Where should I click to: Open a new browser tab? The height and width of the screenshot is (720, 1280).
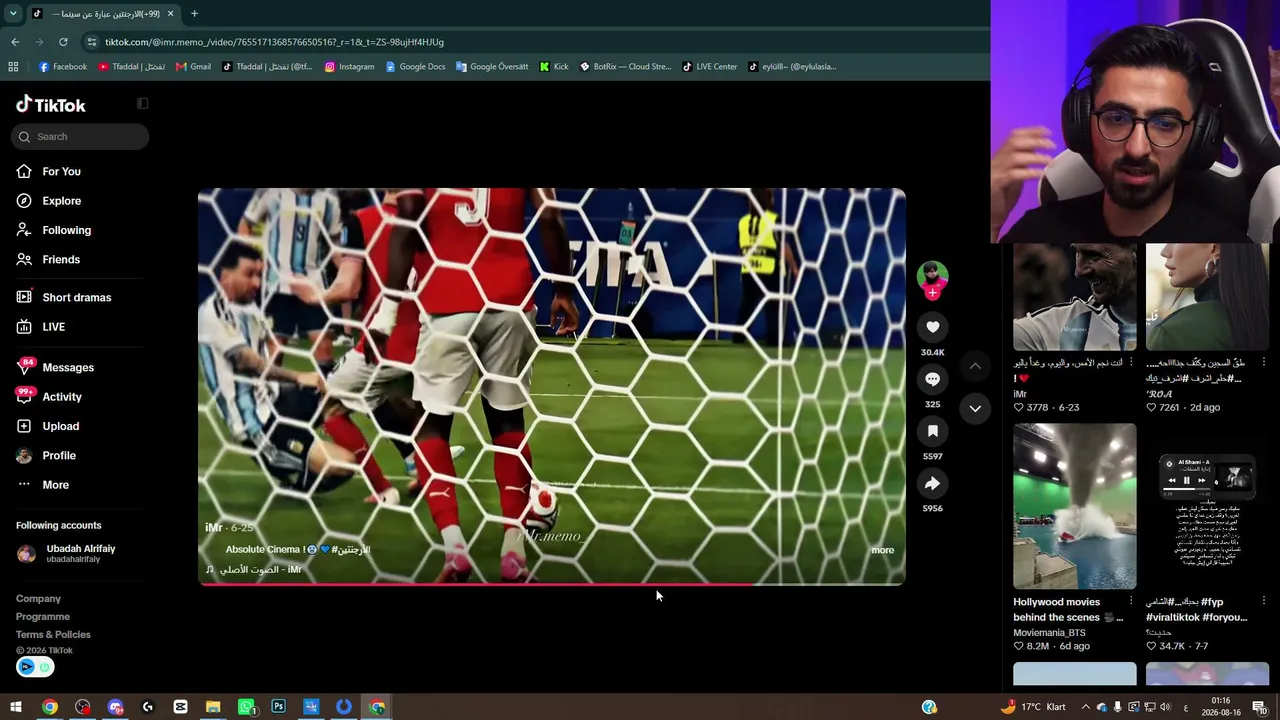194,14
